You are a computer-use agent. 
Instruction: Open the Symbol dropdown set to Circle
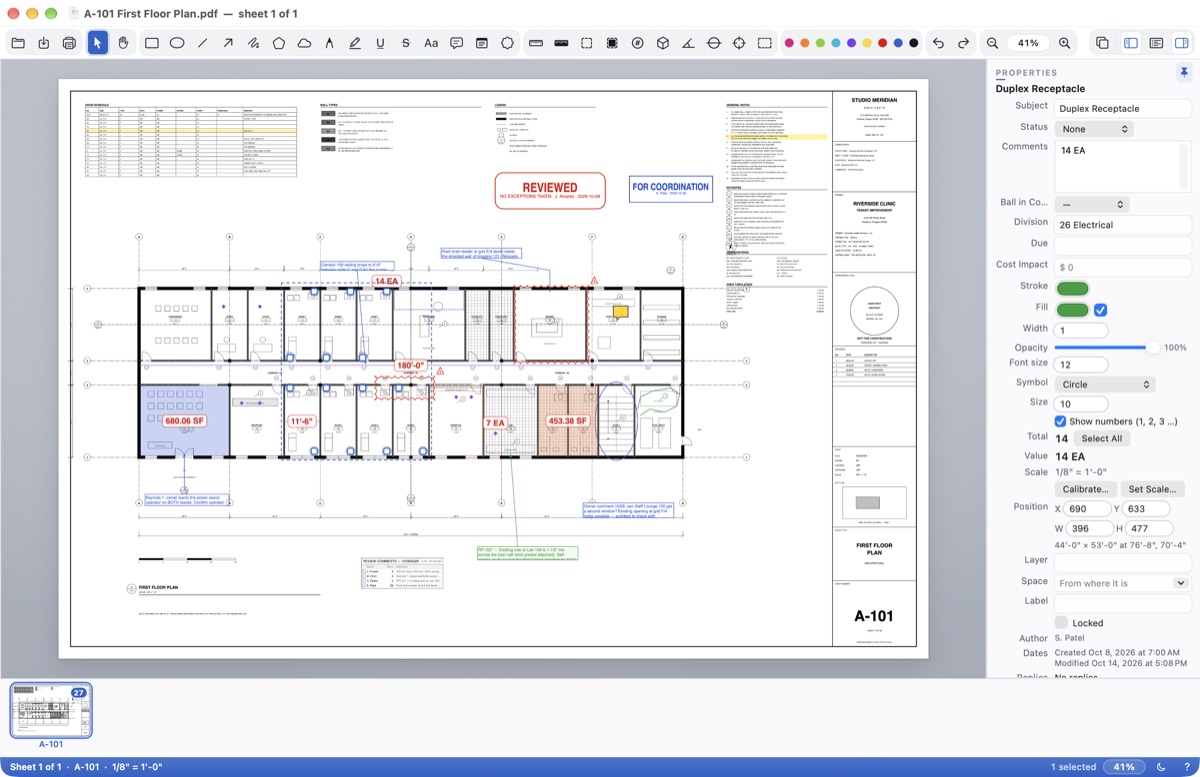pos(1105,384)
